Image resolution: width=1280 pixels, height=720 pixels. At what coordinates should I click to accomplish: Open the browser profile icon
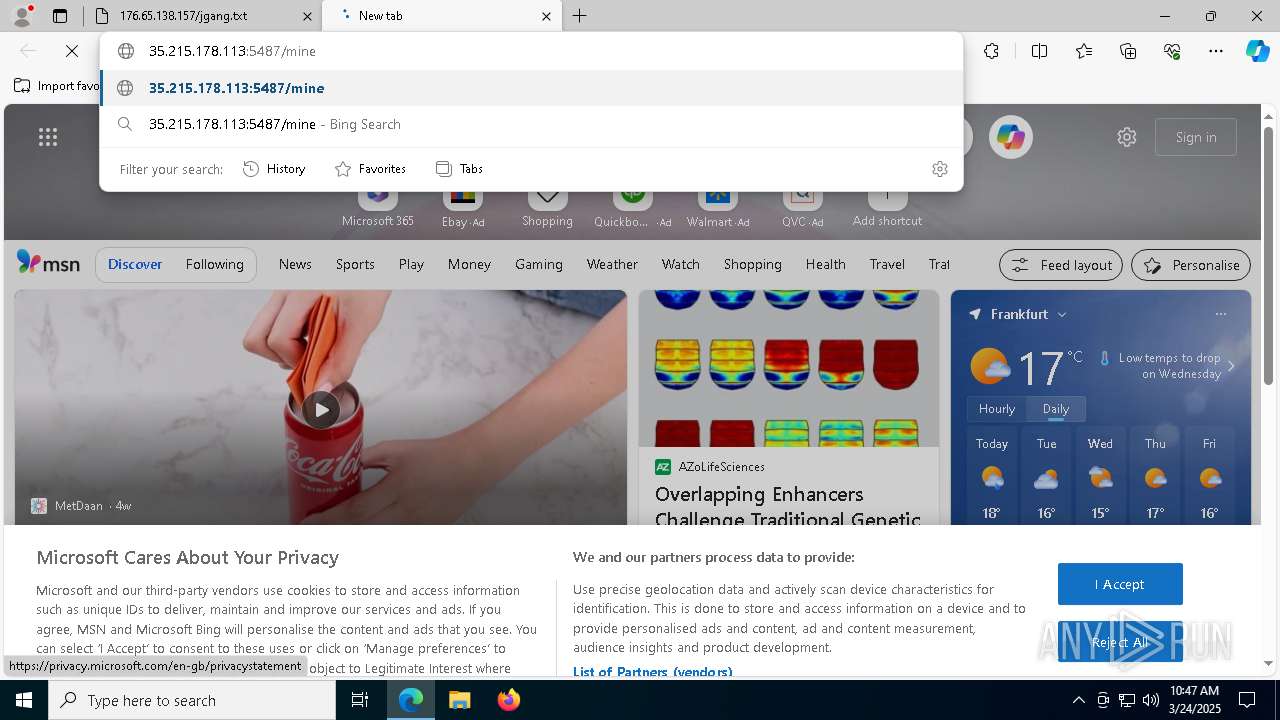click(x=21, y=16)
